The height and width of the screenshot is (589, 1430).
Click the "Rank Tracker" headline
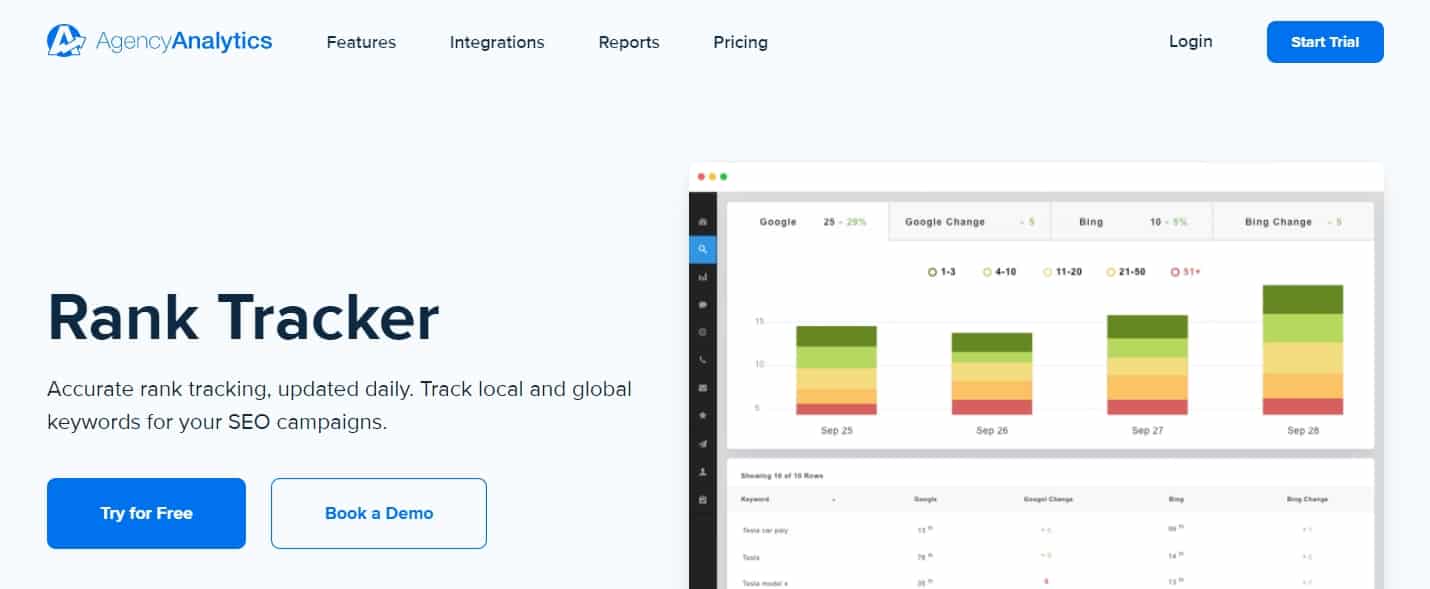tap(243, 318)
